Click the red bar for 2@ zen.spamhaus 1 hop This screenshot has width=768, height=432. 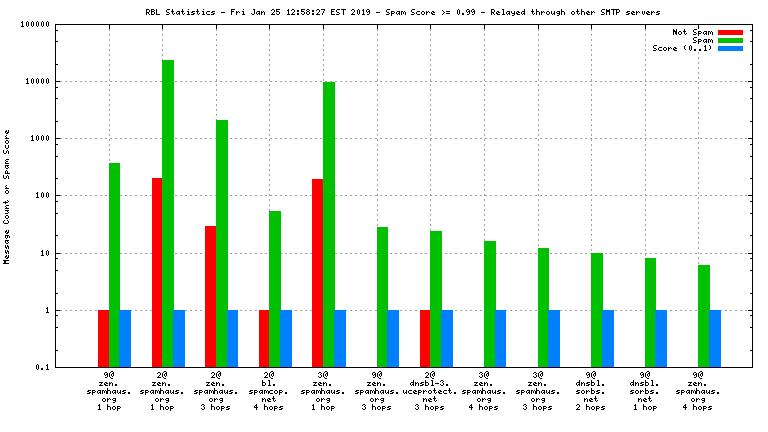point(157,272)
